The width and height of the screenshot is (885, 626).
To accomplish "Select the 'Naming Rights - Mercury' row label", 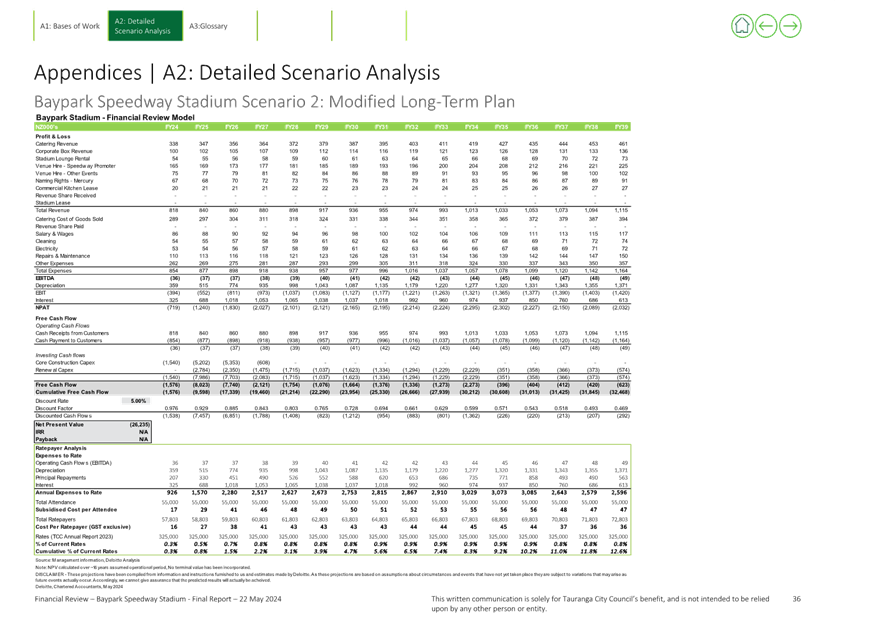I will [64, 181].
